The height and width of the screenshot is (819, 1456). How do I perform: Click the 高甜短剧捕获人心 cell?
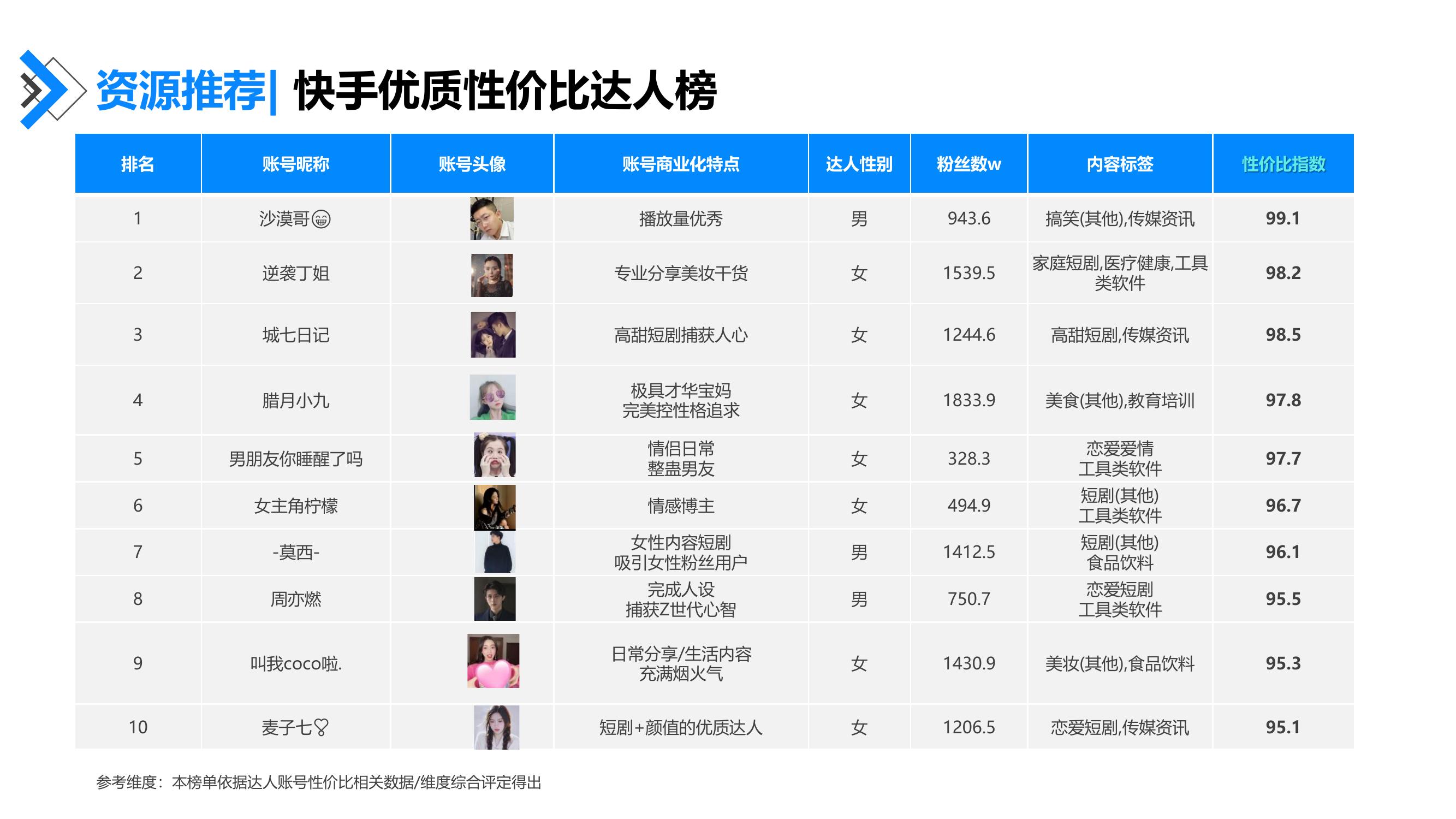pyautogui.click(x=681, y=335)
